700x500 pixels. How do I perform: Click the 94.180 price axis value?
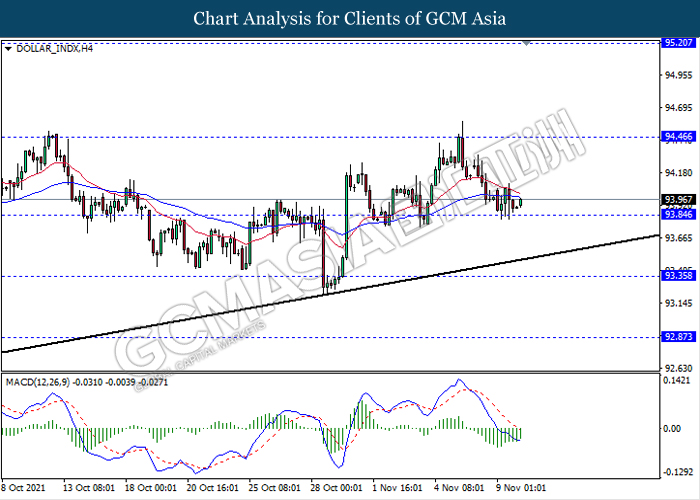[679, 173]
